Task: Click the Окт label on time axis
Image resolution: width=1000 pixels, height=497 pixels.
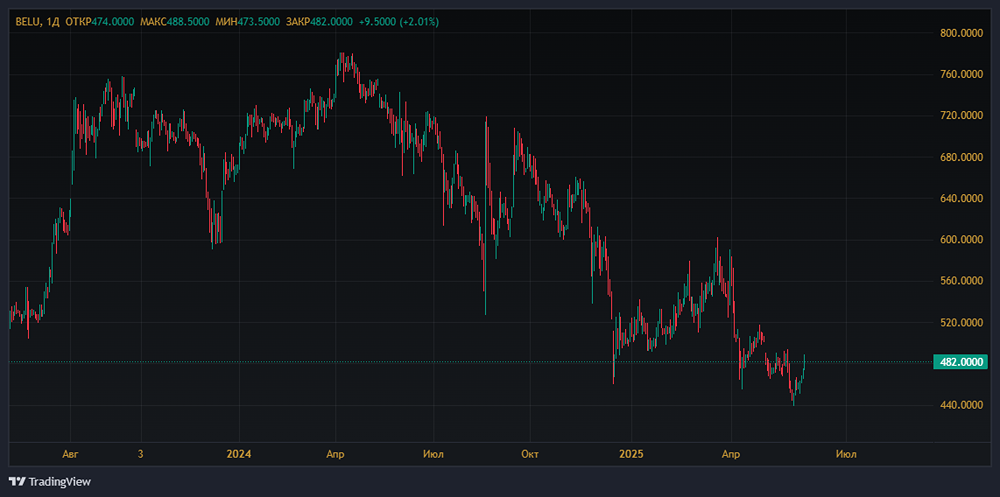Action: click(x=530, y=453)
